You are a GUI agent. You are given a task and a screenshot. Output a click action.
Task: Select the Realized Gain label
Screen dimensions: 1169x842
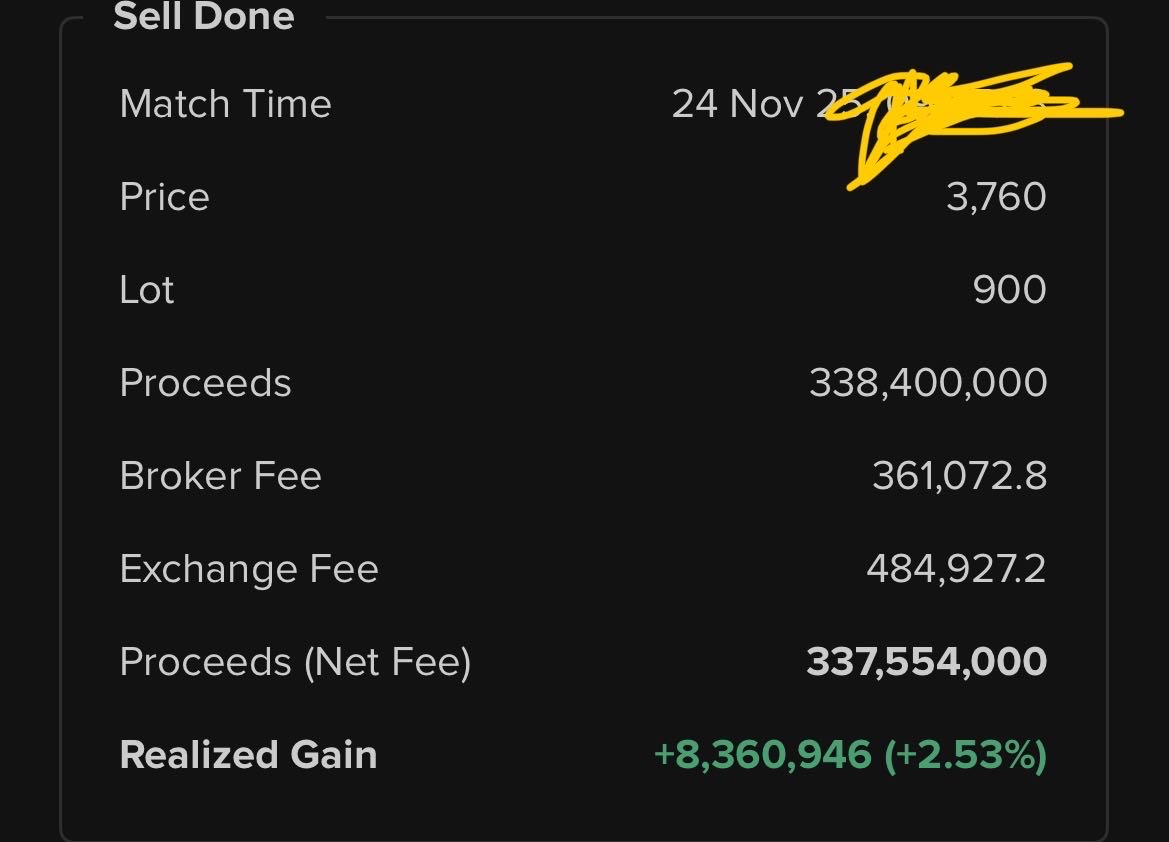[x=248, y=755]
